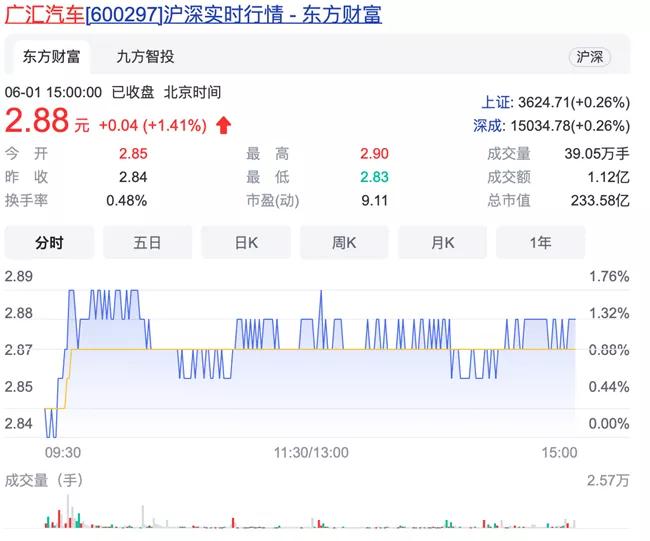Click the 1.76% percentage axis label

(609, 276)
